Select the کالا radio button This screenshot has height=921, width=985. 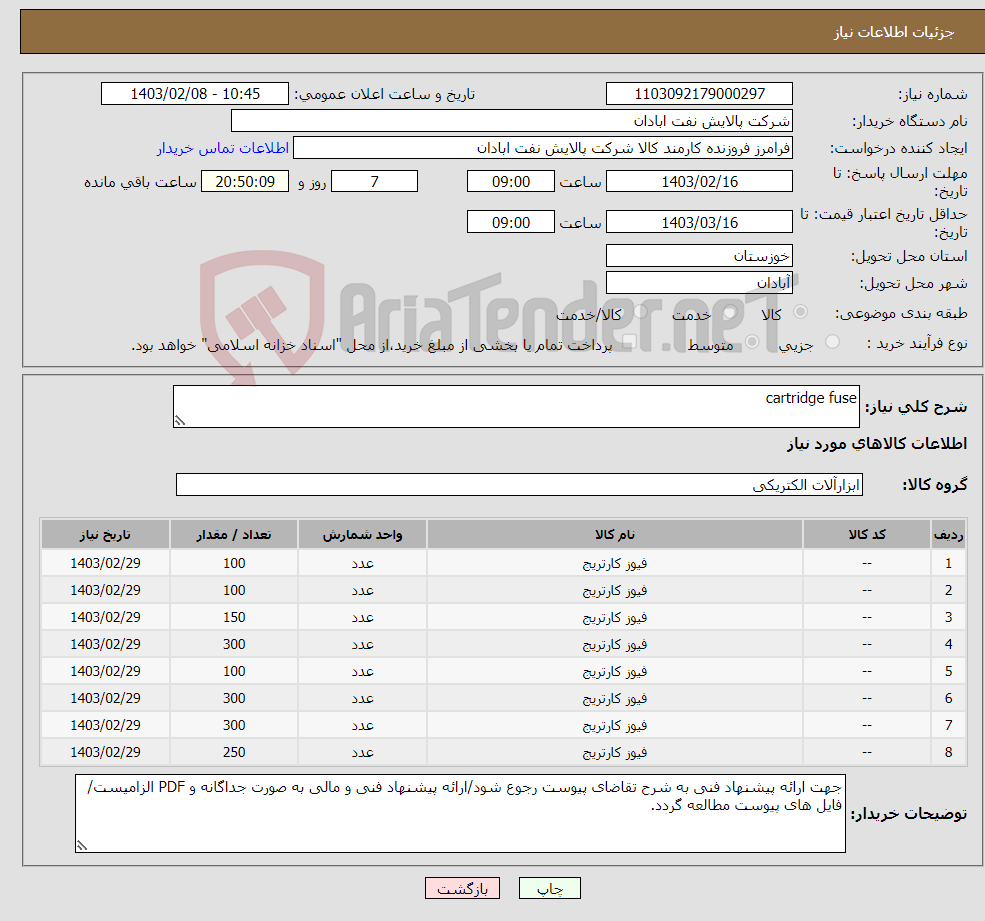tap(800, 312)
